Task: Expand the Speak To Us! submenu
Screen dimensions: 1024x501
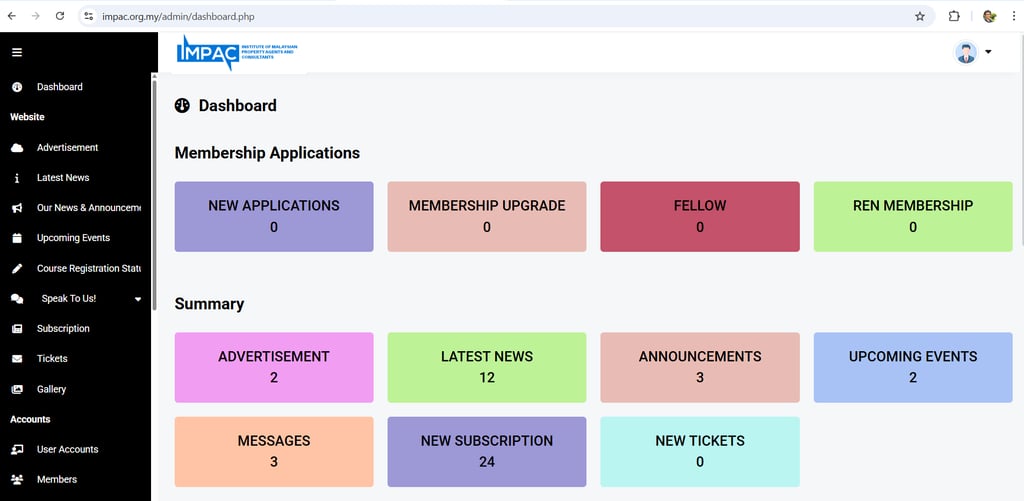Action: coord(138,299)
